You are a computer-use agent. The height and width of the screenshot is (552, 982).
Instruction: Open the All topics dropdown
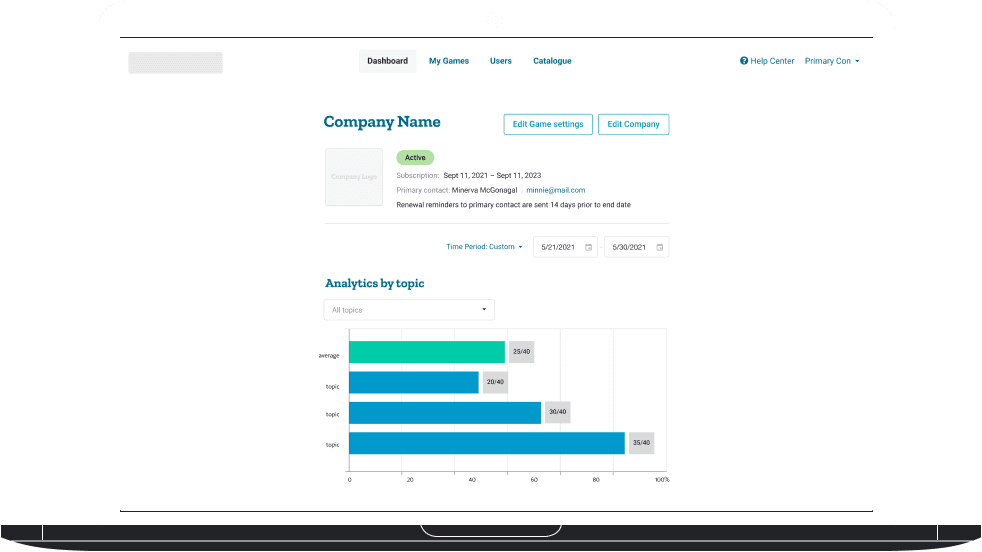(409, 310)
